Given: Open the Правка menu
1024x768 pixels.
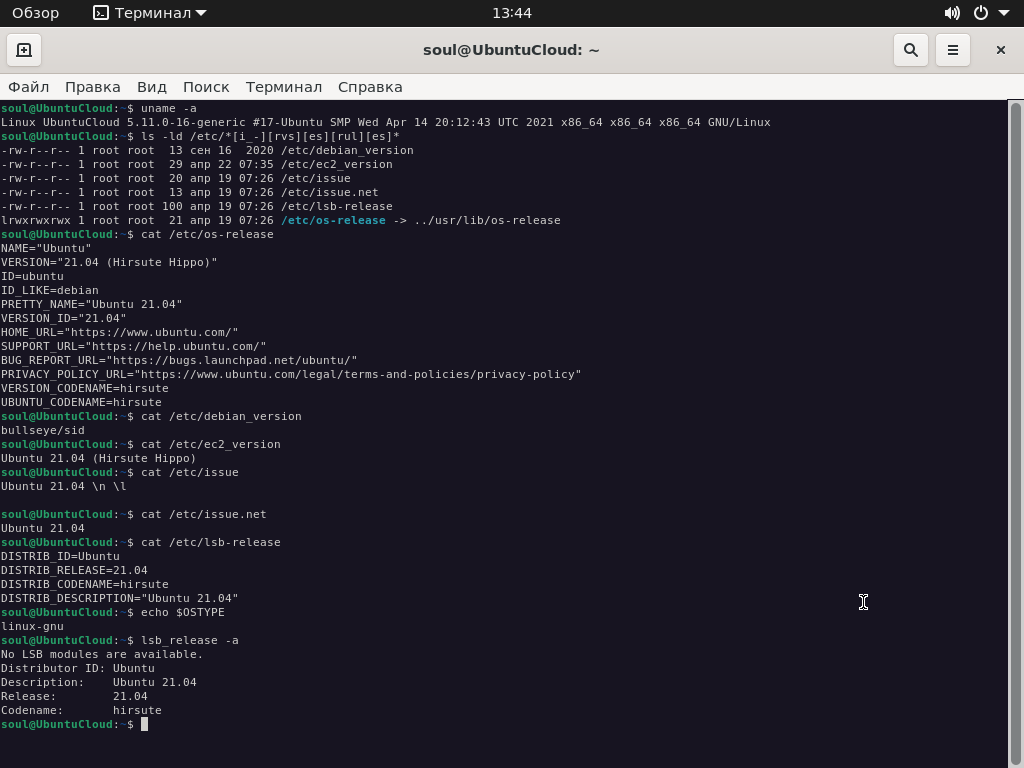Looking at the screenshot, I should pyautogui.click(x=93, y=87).
